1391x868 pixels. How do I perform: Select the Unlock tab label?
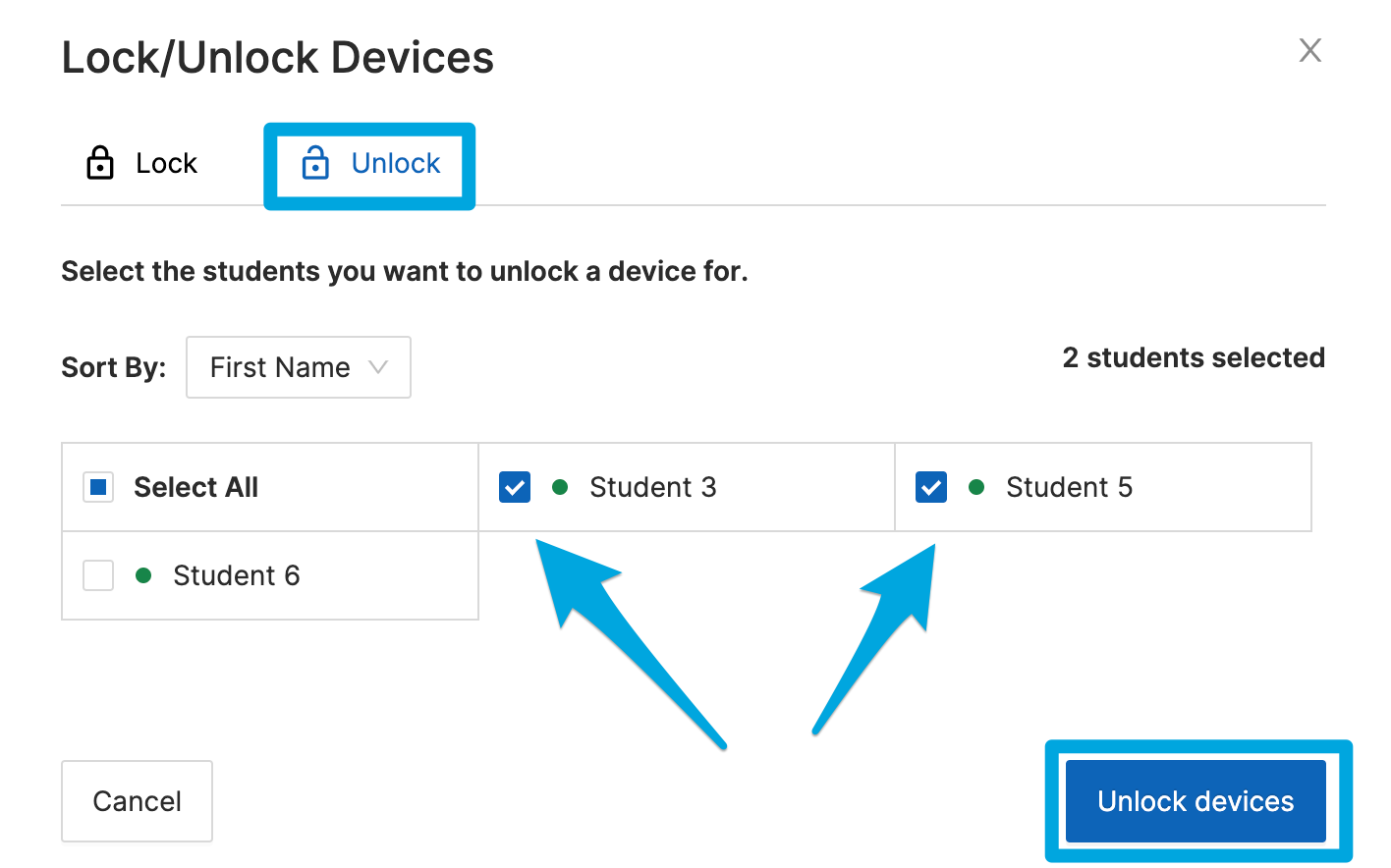coord(396,163)
